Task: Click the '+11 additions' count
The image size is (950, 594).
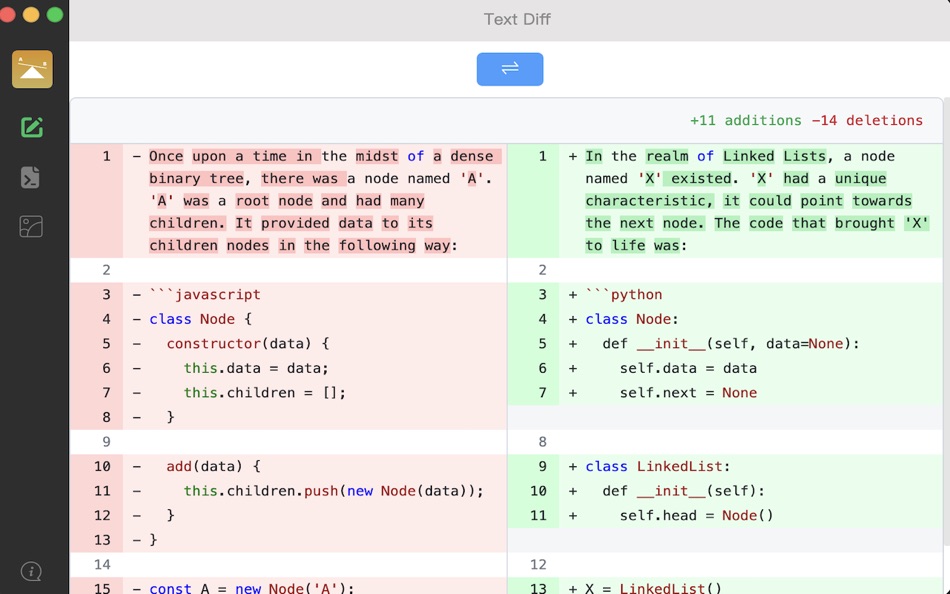Action: click(x=745, y=121)
